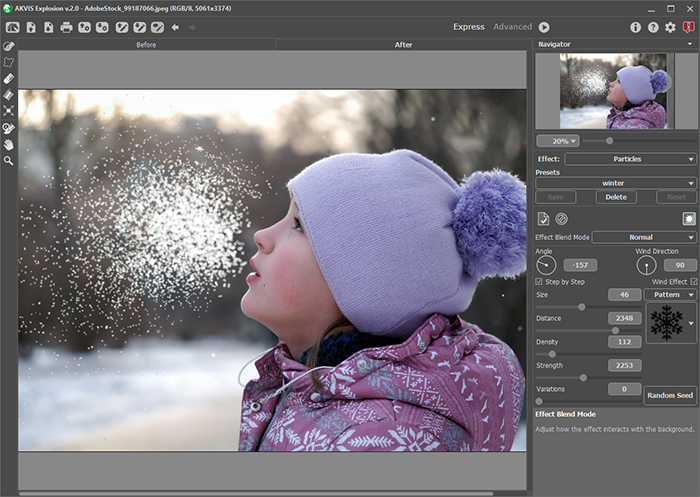Click the Help question mark icon

pos(653,27)
